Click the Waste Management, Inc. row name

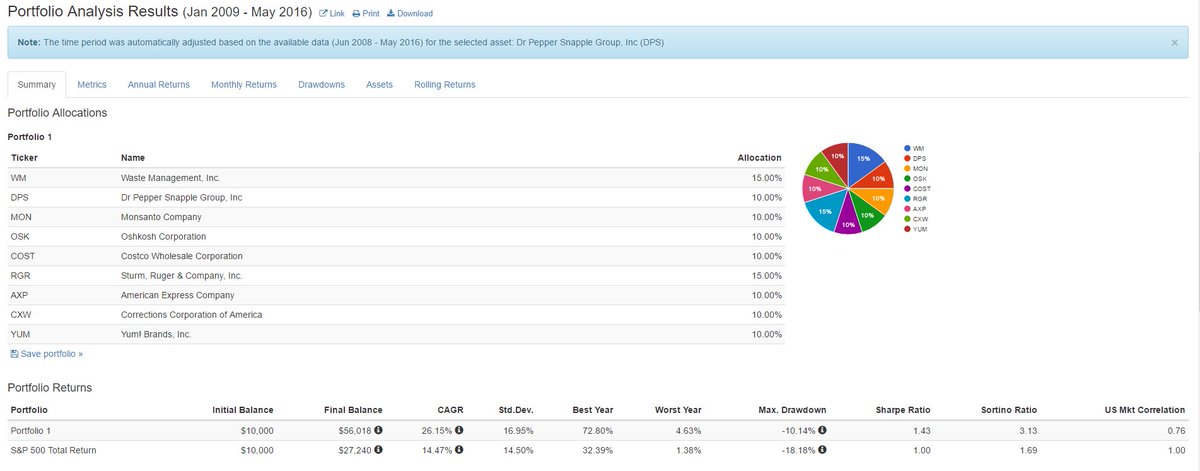pyautogui.click(x=170, y=178)
